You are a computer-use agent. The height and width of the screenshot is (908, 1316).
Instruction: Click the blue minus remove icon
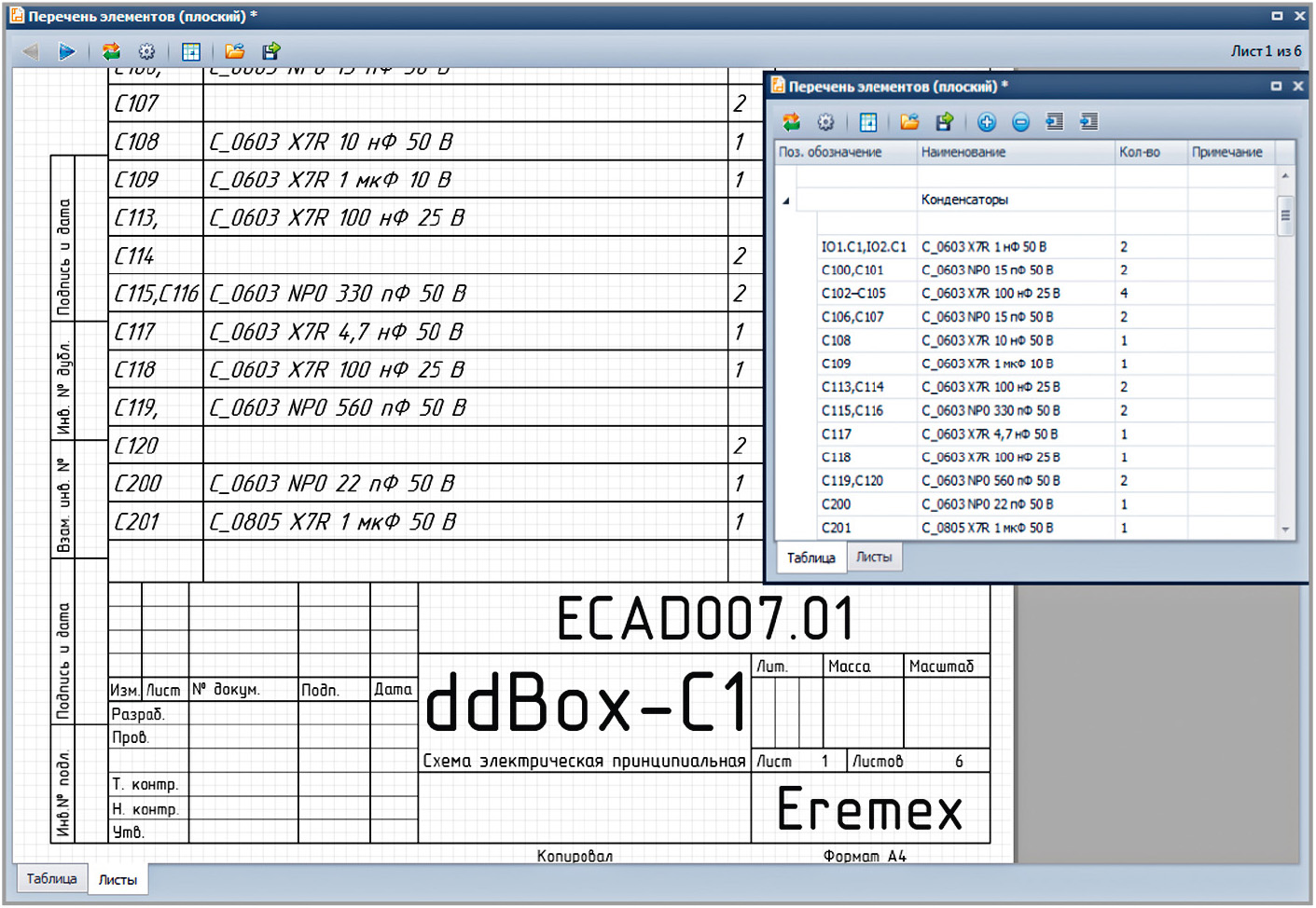tap(1020, 122)
